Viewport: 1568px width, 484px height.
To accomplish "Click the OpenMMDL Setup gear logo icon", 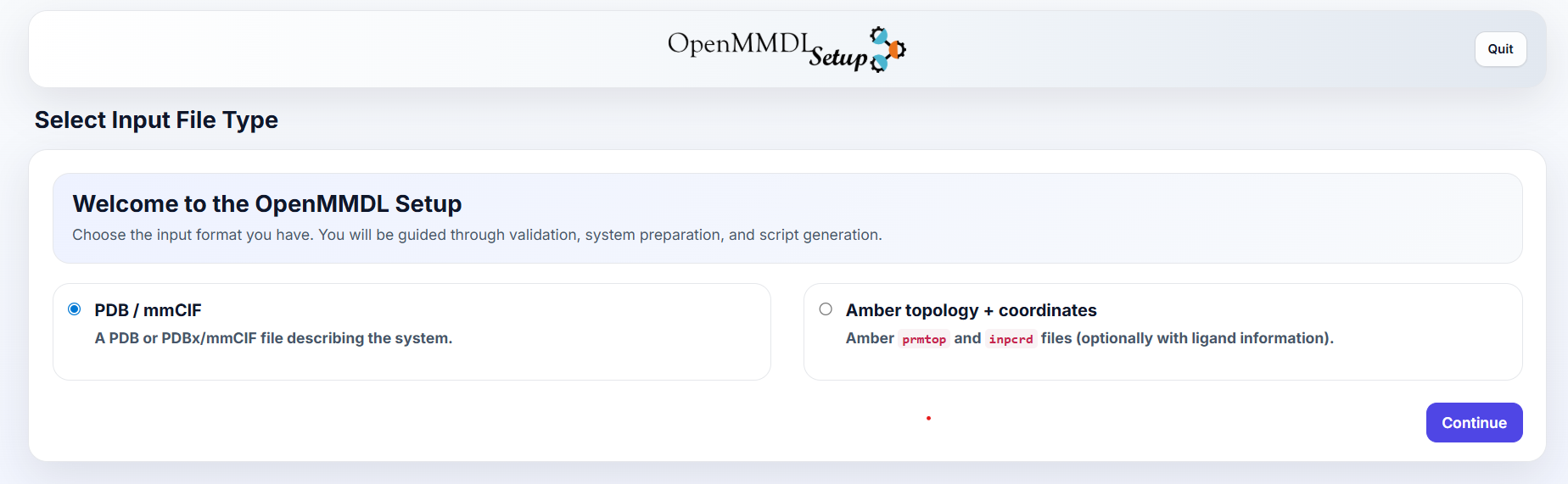I will pyautogui.click(x=888, y=49).
